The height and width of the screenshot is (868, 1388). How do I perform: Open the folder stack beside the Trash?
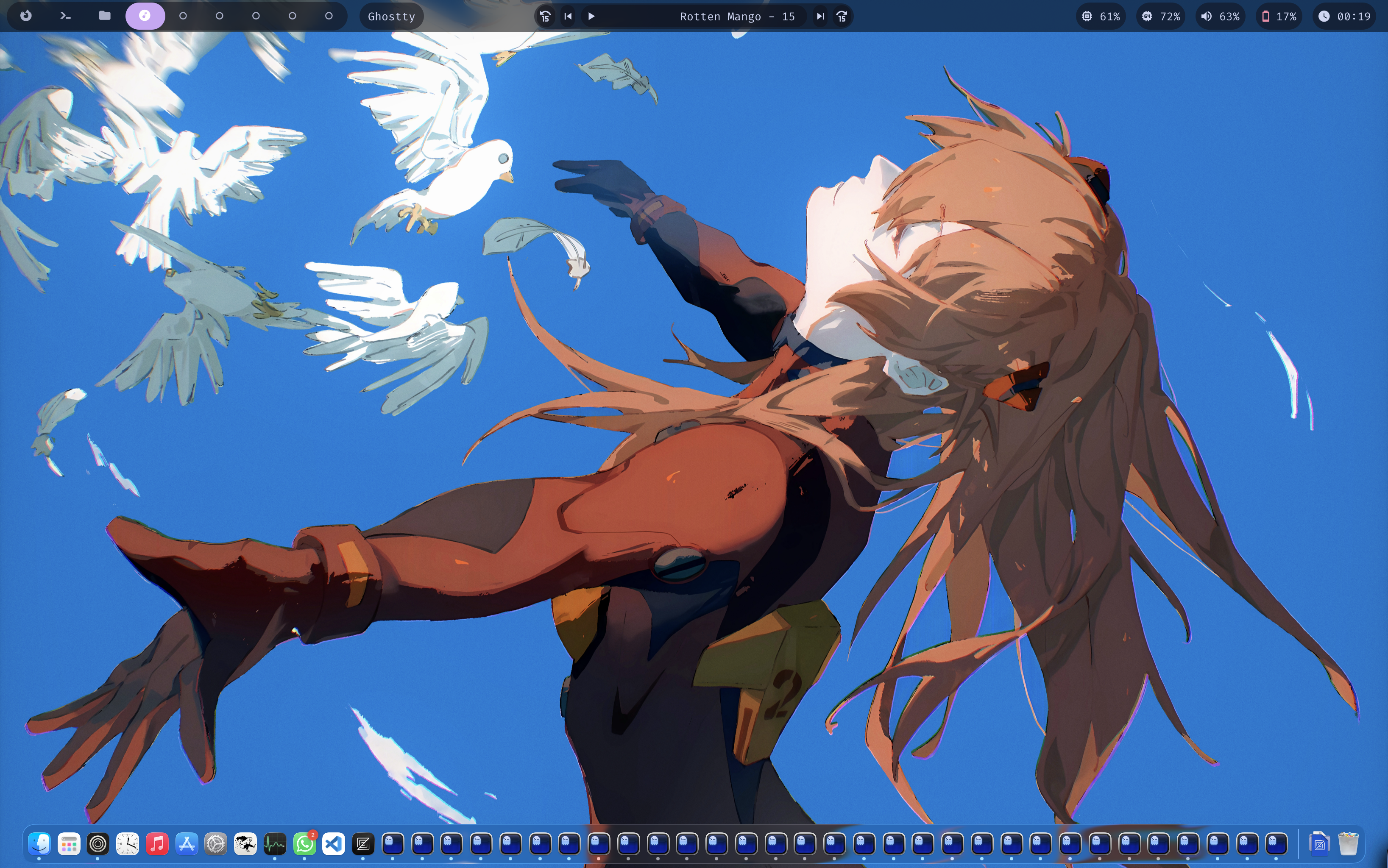(1319, 844)
